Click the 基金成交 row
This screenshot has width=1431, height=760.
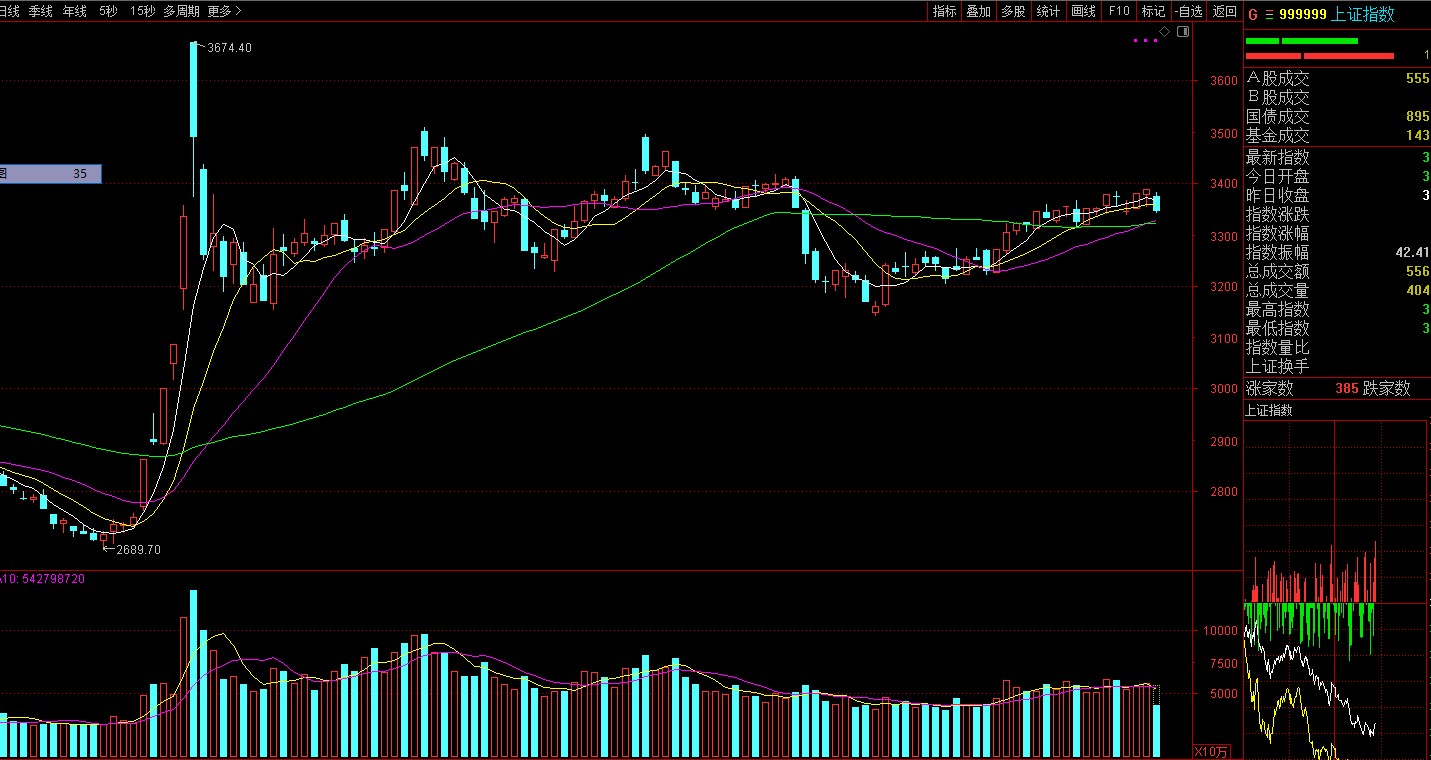(1337, 135)
